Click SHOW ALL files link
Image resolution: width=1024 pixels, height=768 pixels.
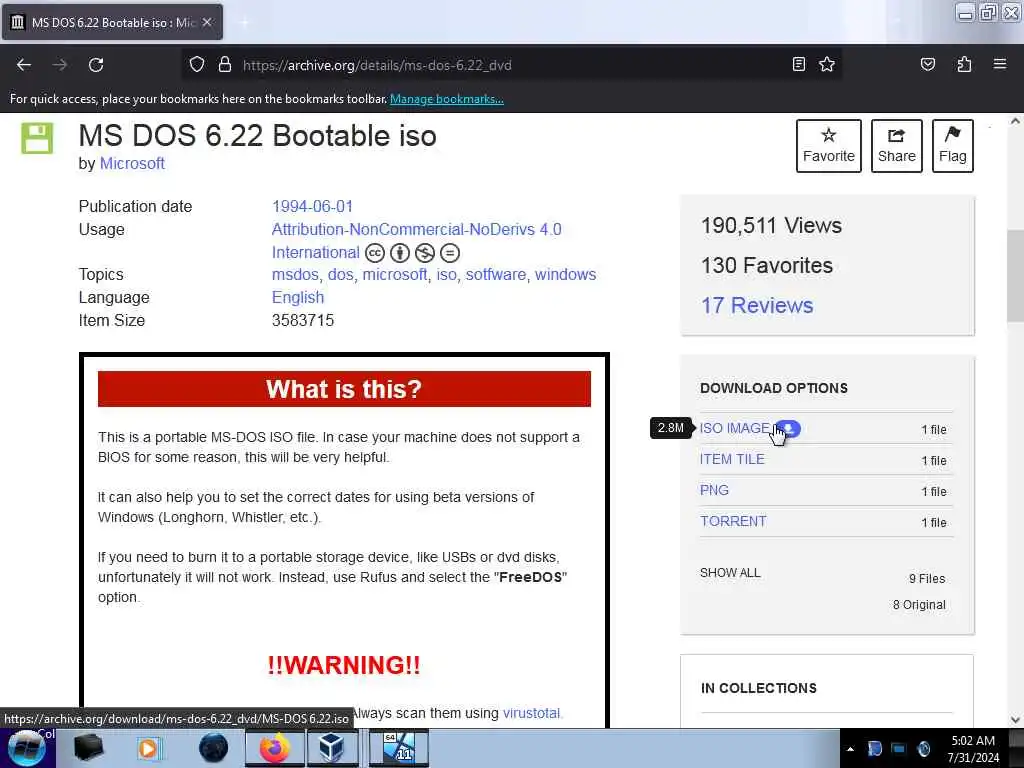coord(730,573)
